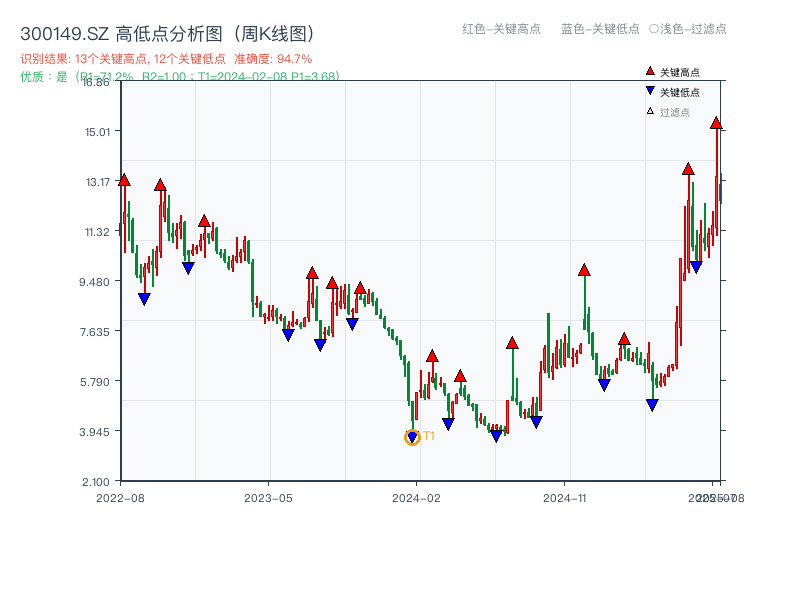Screen dimensions: 800x600
Task: Click the 蓝色-关键低点 header legend text
Action: click(x=600, y=29)
